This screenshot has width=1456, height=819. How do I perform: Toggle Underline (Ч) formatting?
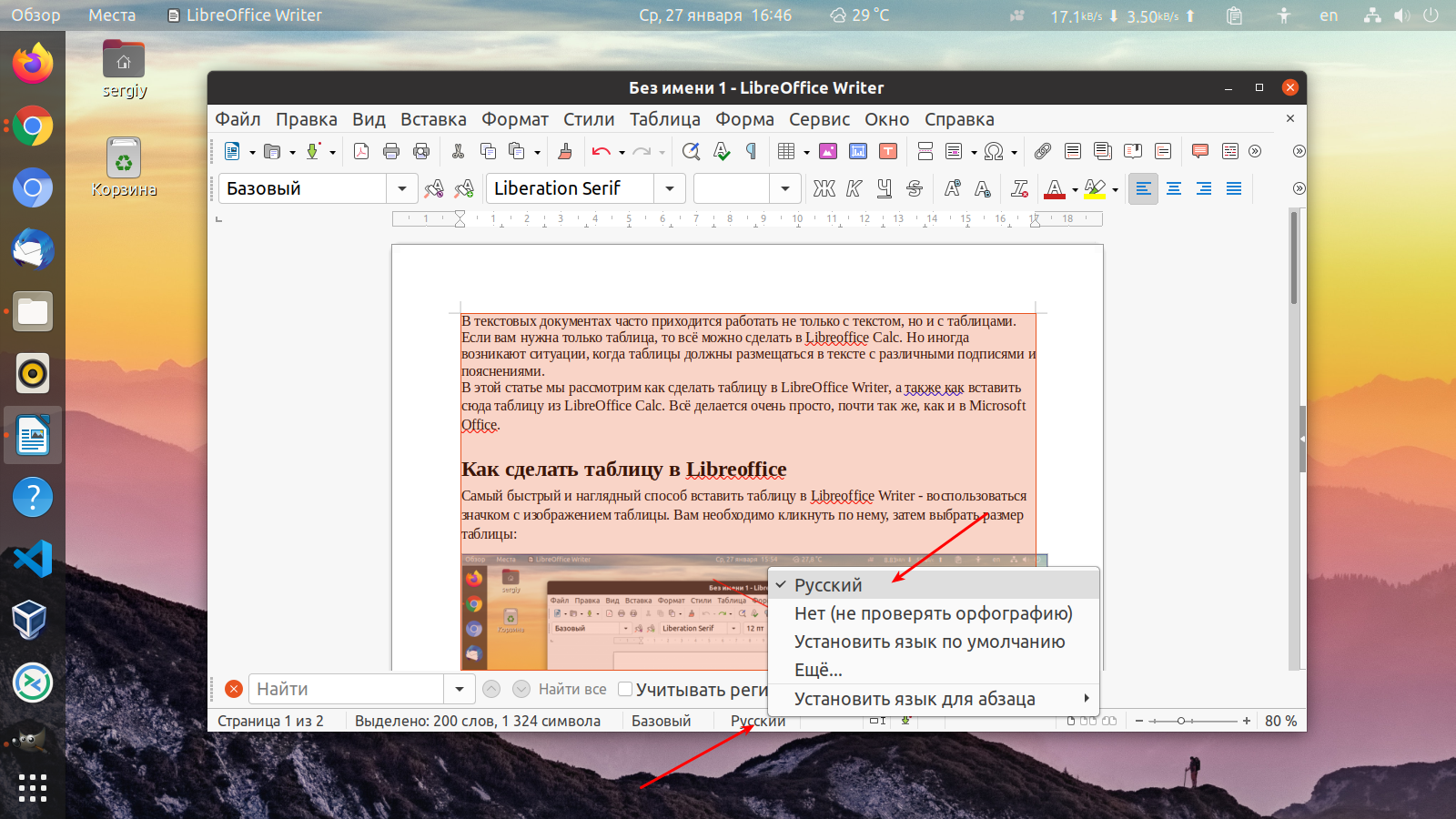click(885, 188)
